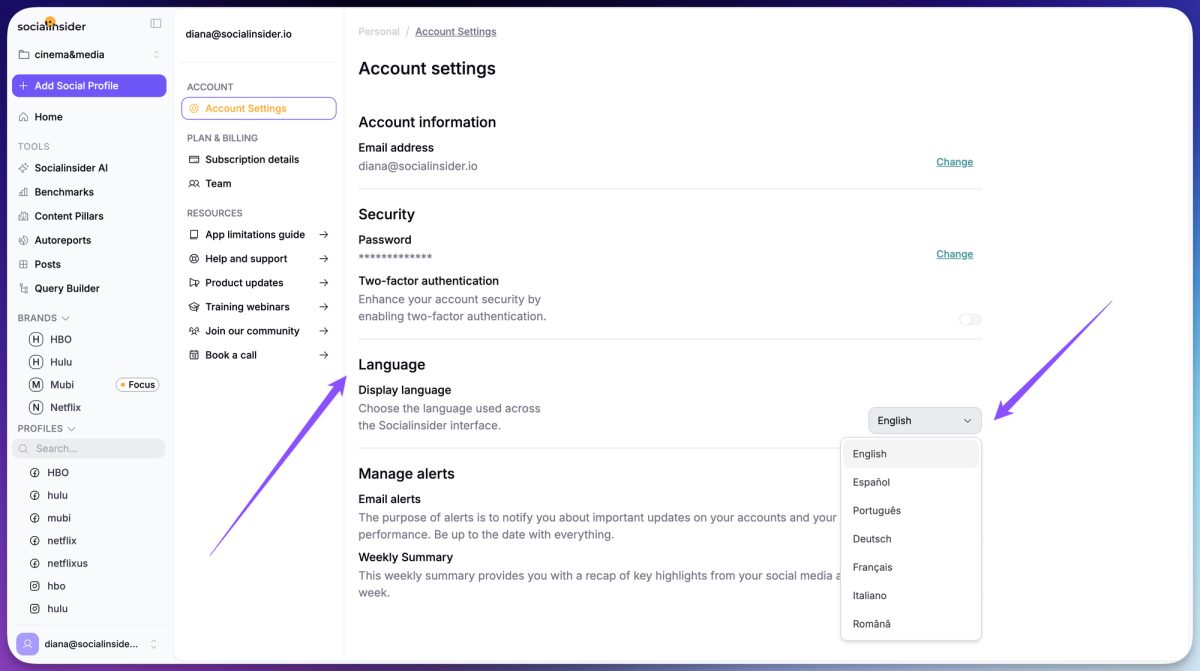This screenshot has height=671, width=1200.
Task: Open Help and support
Action: click(x=259, y=259)
